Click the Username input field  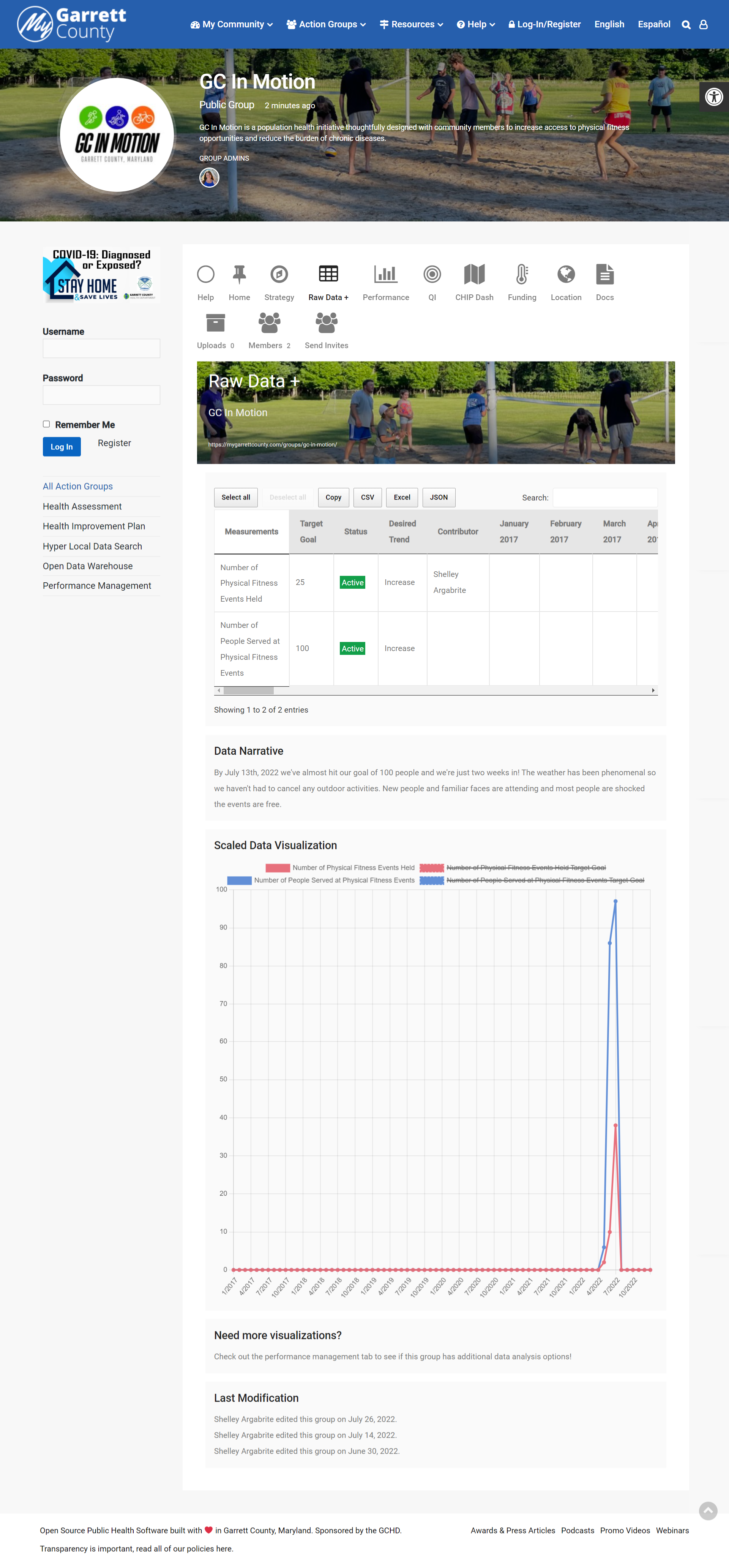pos(101,349)
